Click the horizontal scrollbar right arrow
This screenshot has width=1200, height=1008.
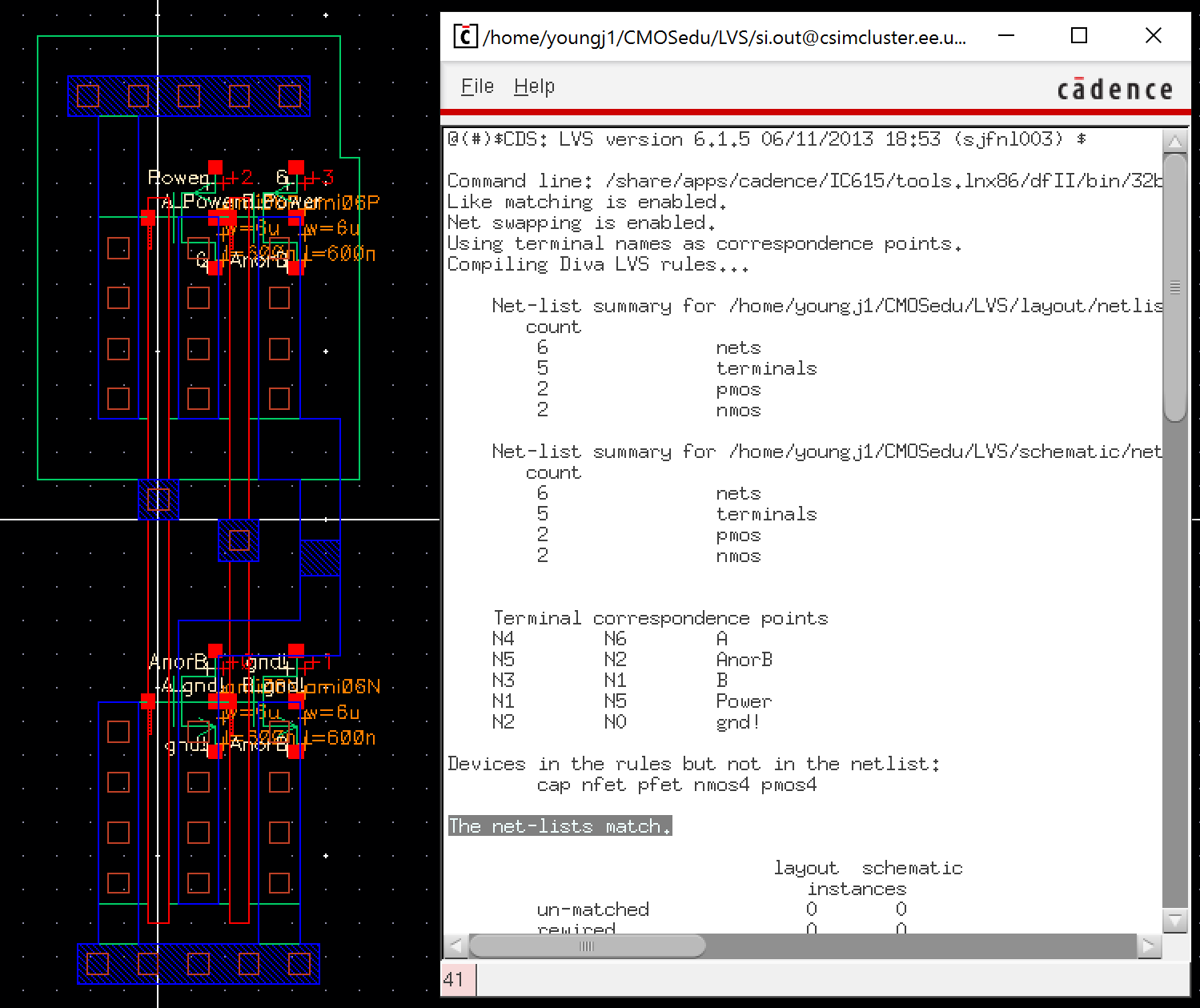click(1149, 946)
